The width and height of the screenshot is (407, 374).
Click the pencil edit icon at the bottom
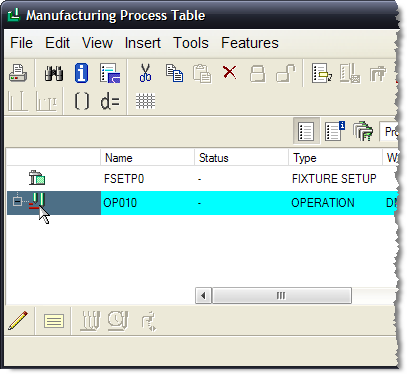(x=18, y=320)
